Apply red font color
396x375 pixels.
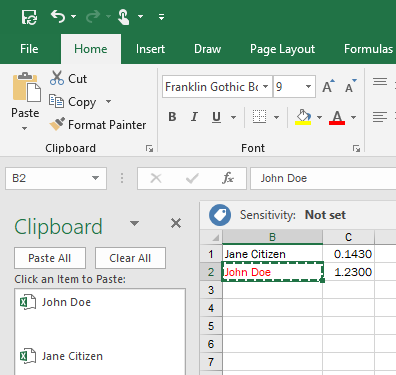pyautogui.click(x=337, y=117)
